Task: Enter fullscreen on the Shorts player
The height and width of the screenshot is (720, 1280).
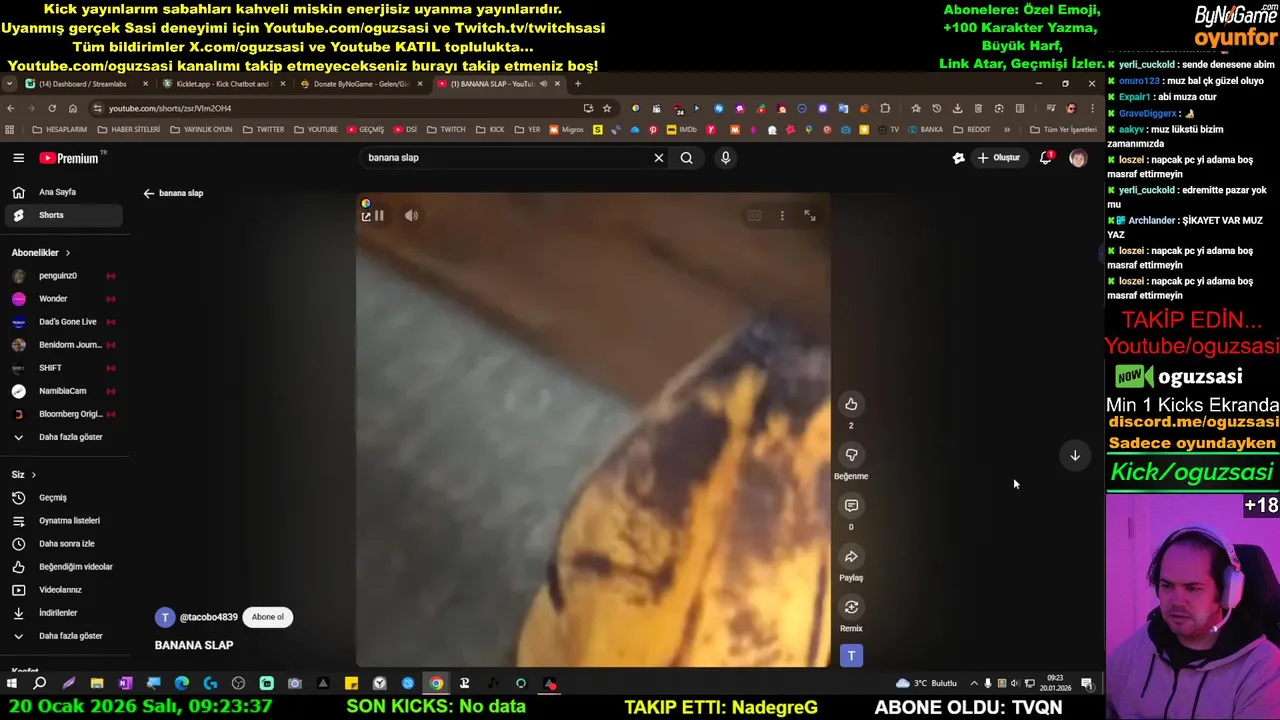Action: tap(810, 216)
